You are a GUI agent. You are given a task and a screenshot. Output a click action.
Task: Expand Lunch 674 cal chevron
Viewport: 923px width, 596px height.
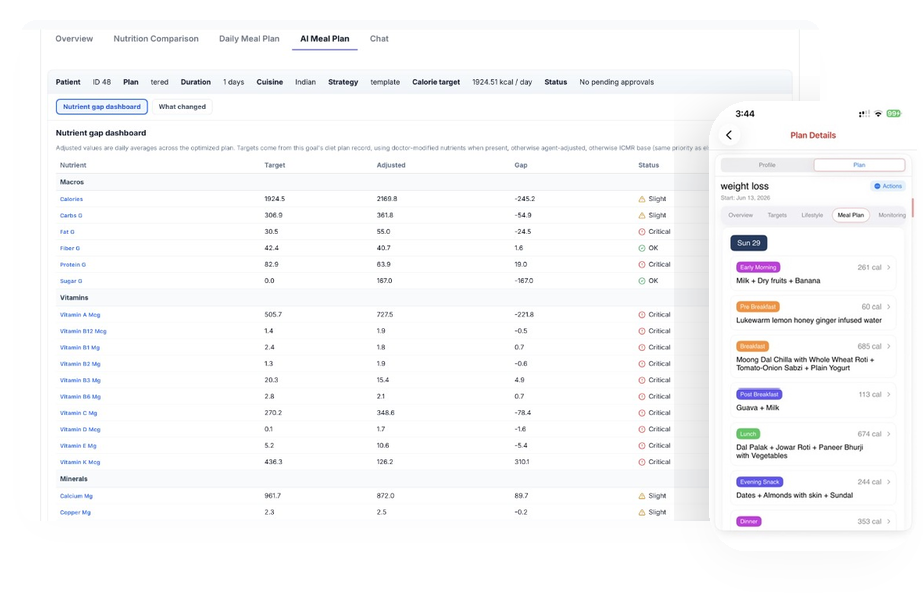click(x=889, y=434)
